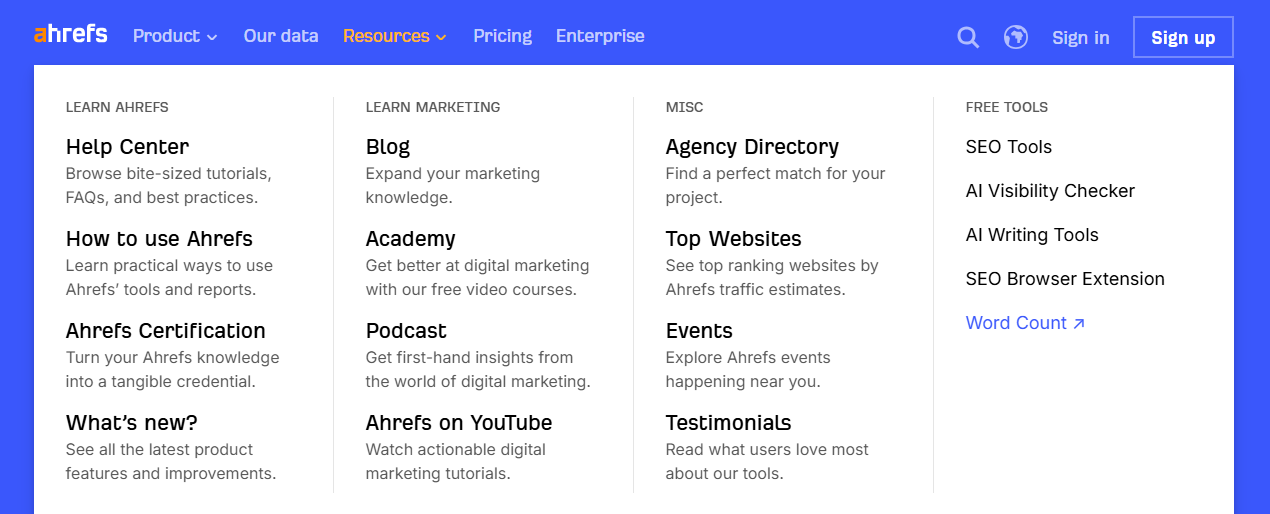Expand the Product dropdown menu
This screenshot has height=514, width=1270.
175,36
